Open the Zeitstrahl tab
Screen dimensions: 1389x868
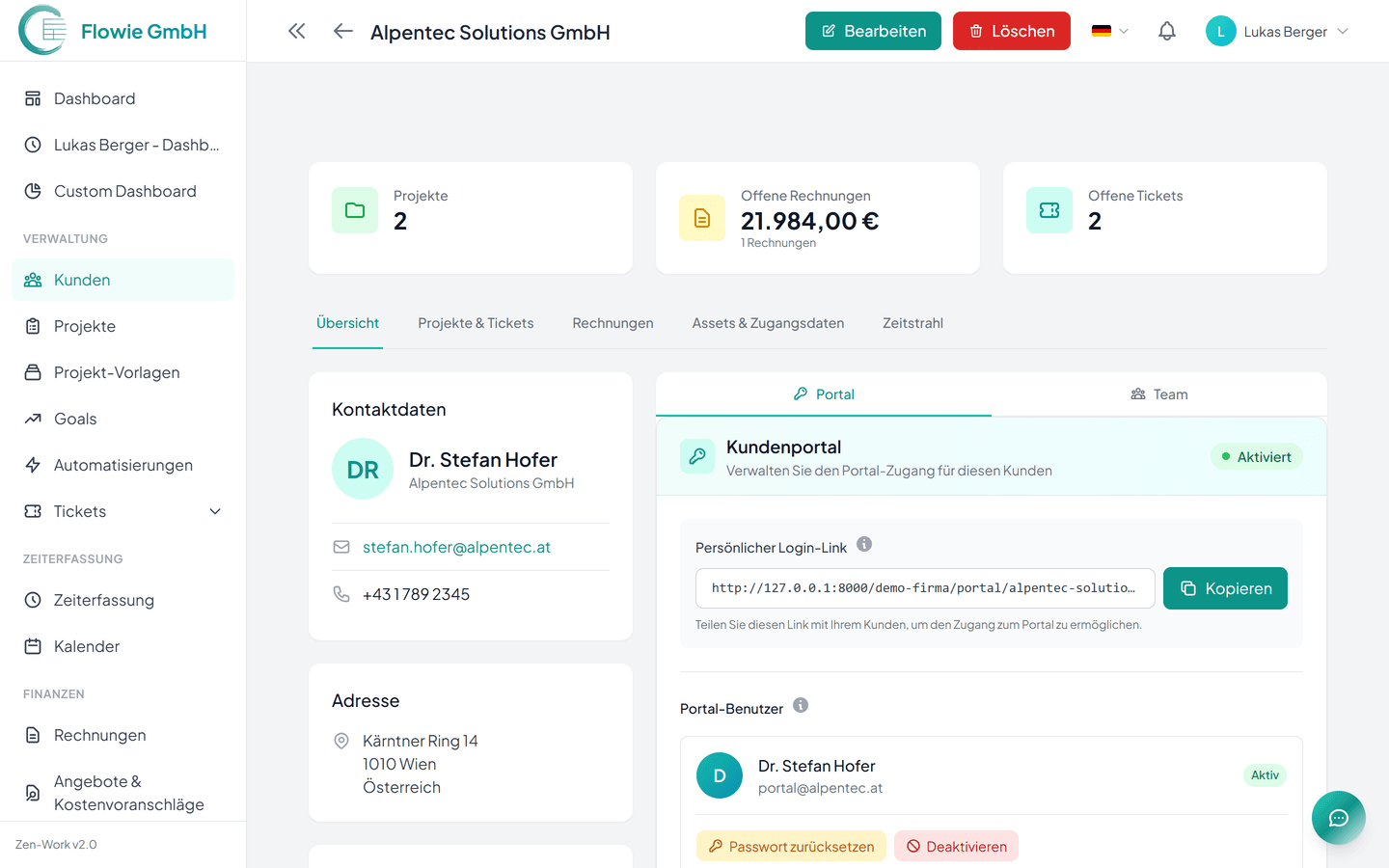[912, 323]
